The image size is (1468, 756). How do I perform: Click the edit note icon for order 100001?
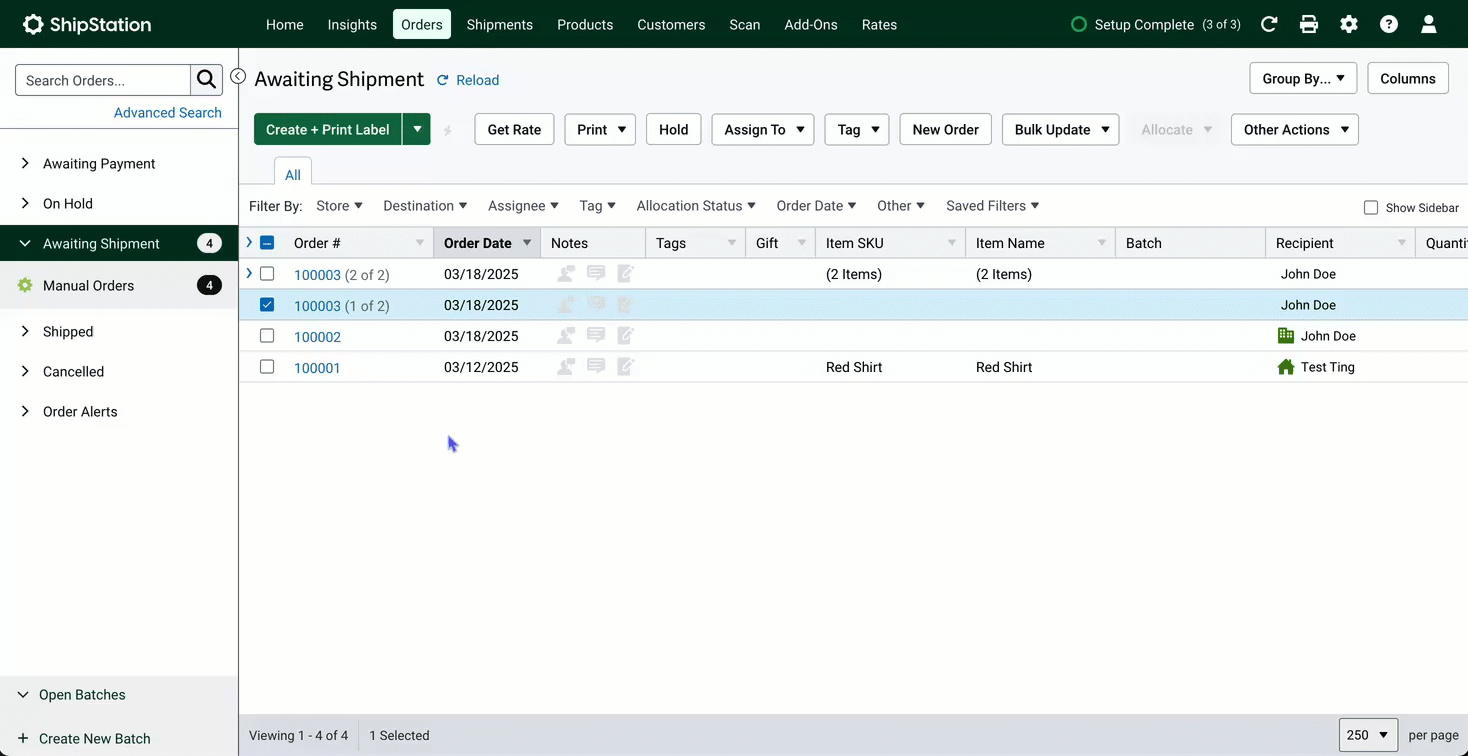pyautogui.click(x=626, y=367)
